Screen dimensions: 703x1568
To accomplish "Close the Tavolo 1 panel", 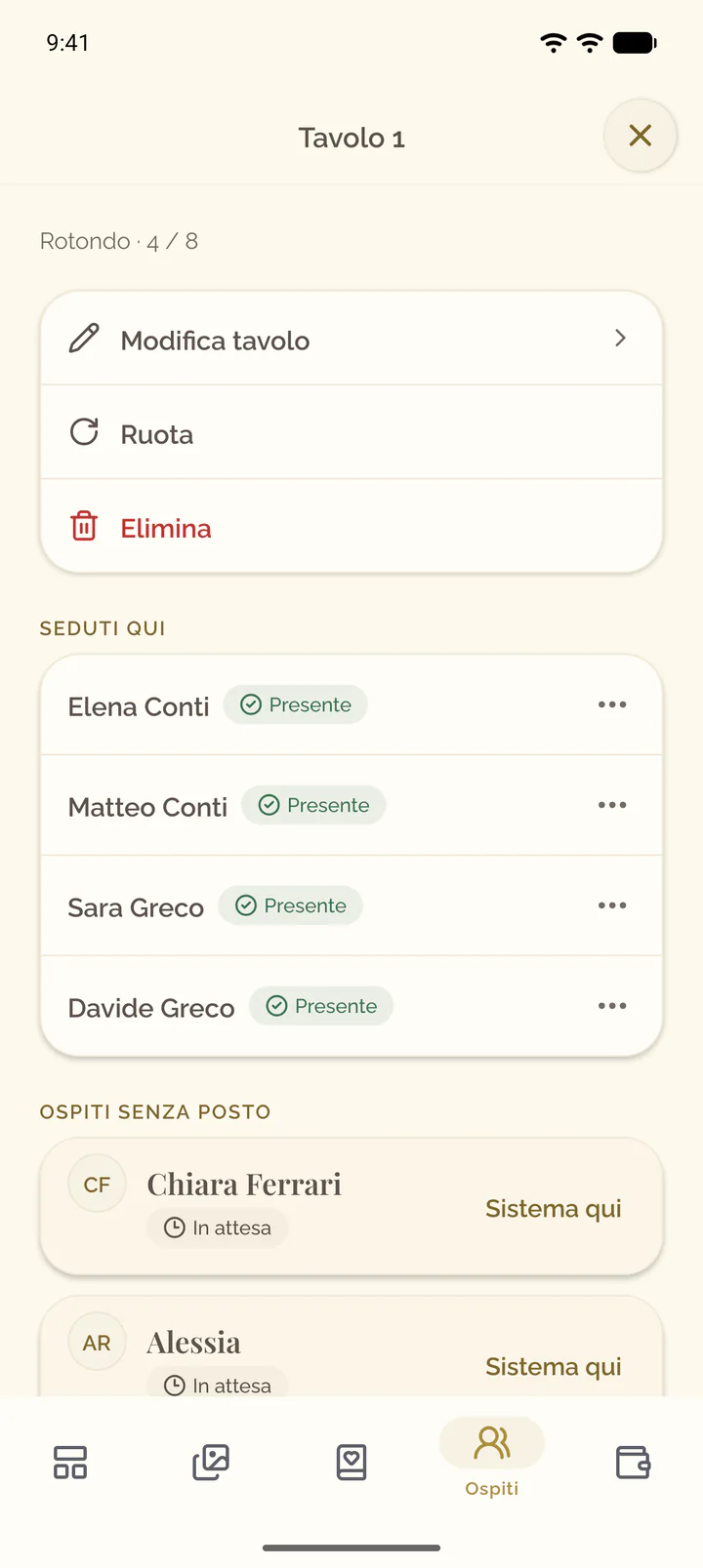I will pyautogui.click(x=640, y=136).
